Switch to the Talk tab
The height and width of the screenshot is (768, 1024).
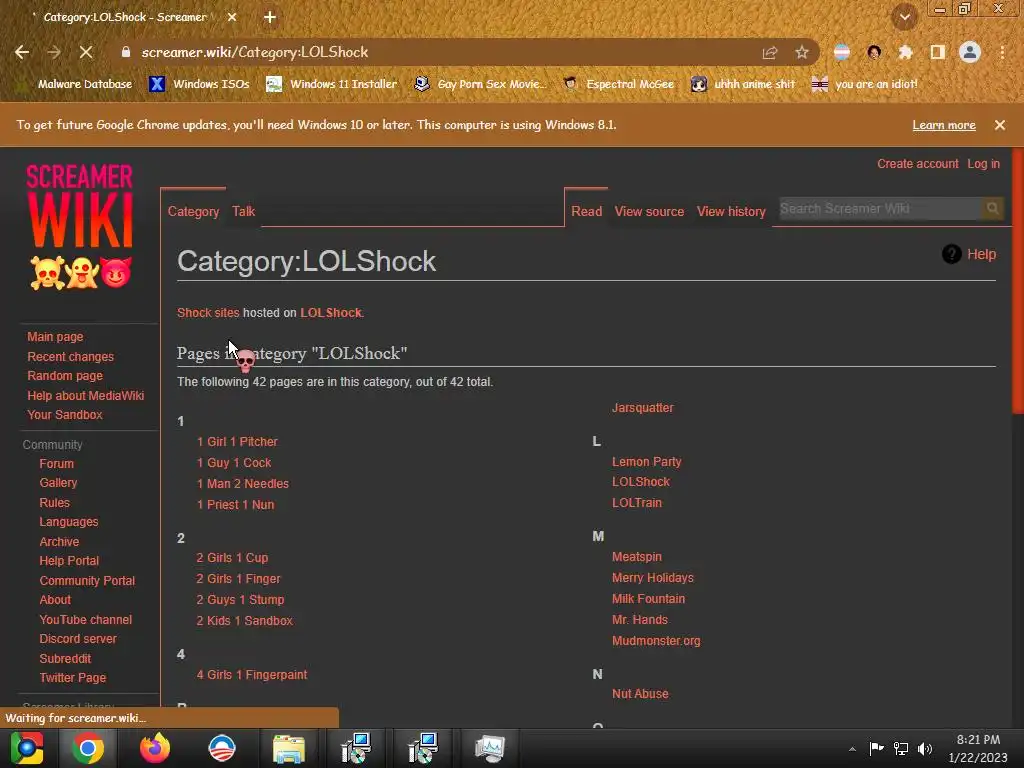tap(244, 211)
